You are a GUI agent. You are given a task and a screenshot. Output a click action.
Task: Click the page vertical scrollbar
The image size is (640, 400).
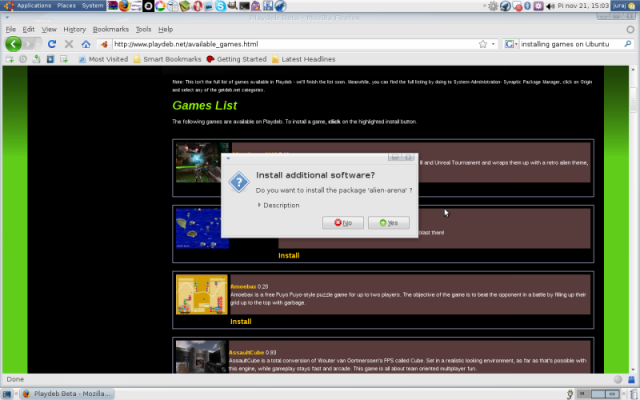[x=633, y=220]
